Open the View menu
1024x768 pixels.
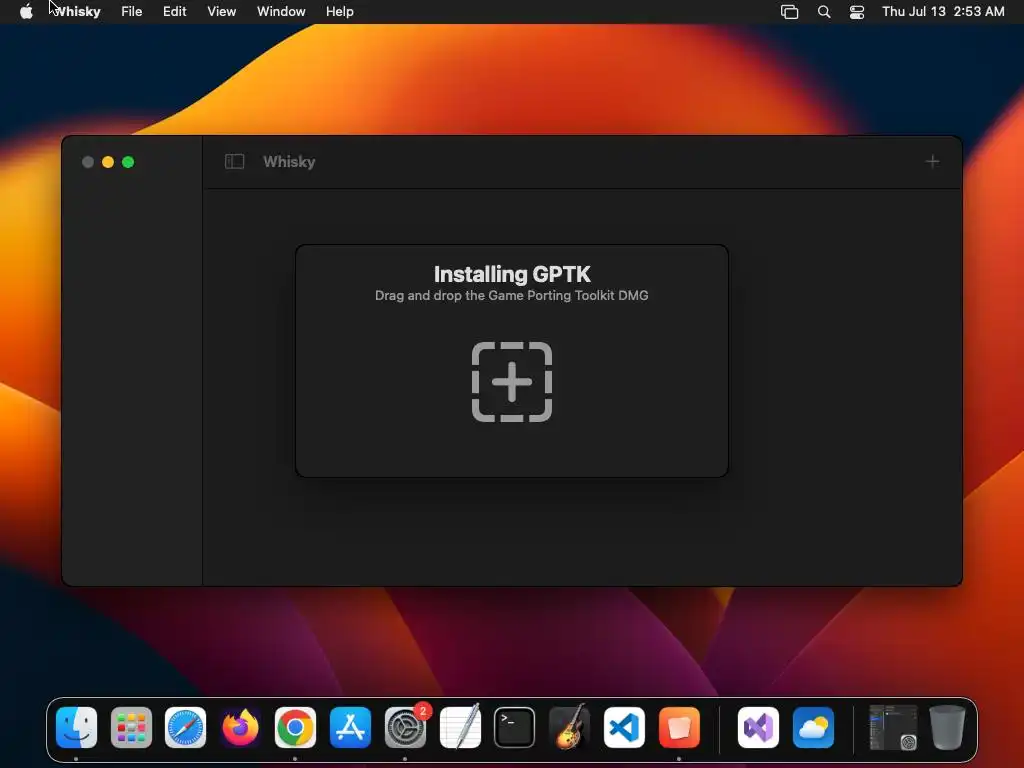point(221,12)
